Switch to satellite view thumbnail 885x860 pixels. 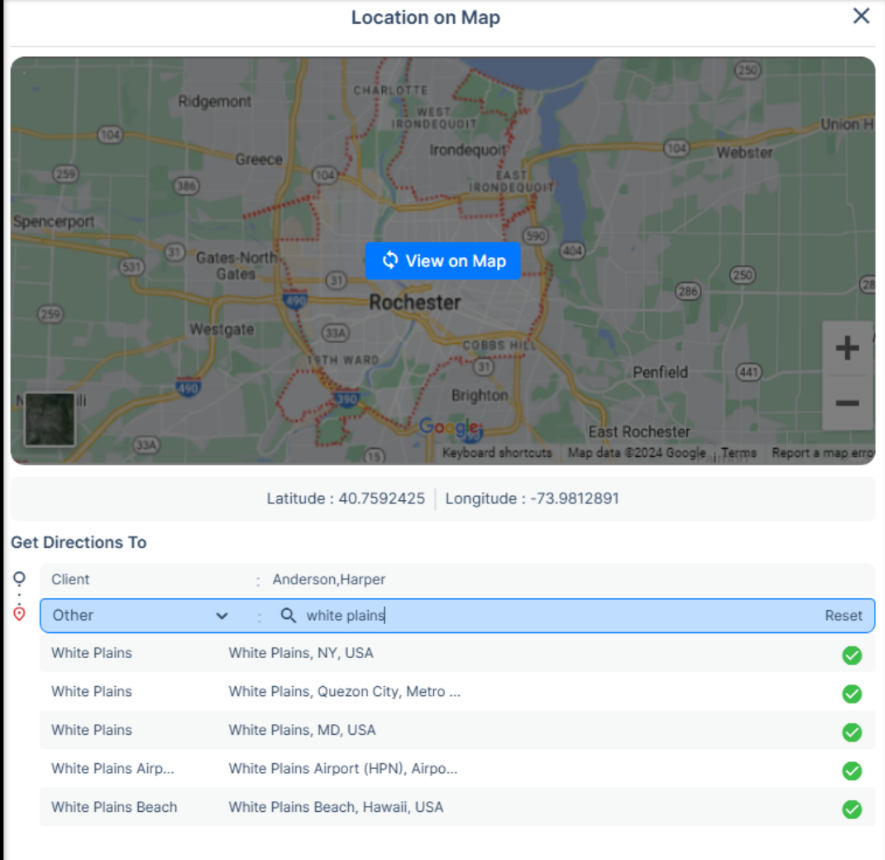pos(50,419)
